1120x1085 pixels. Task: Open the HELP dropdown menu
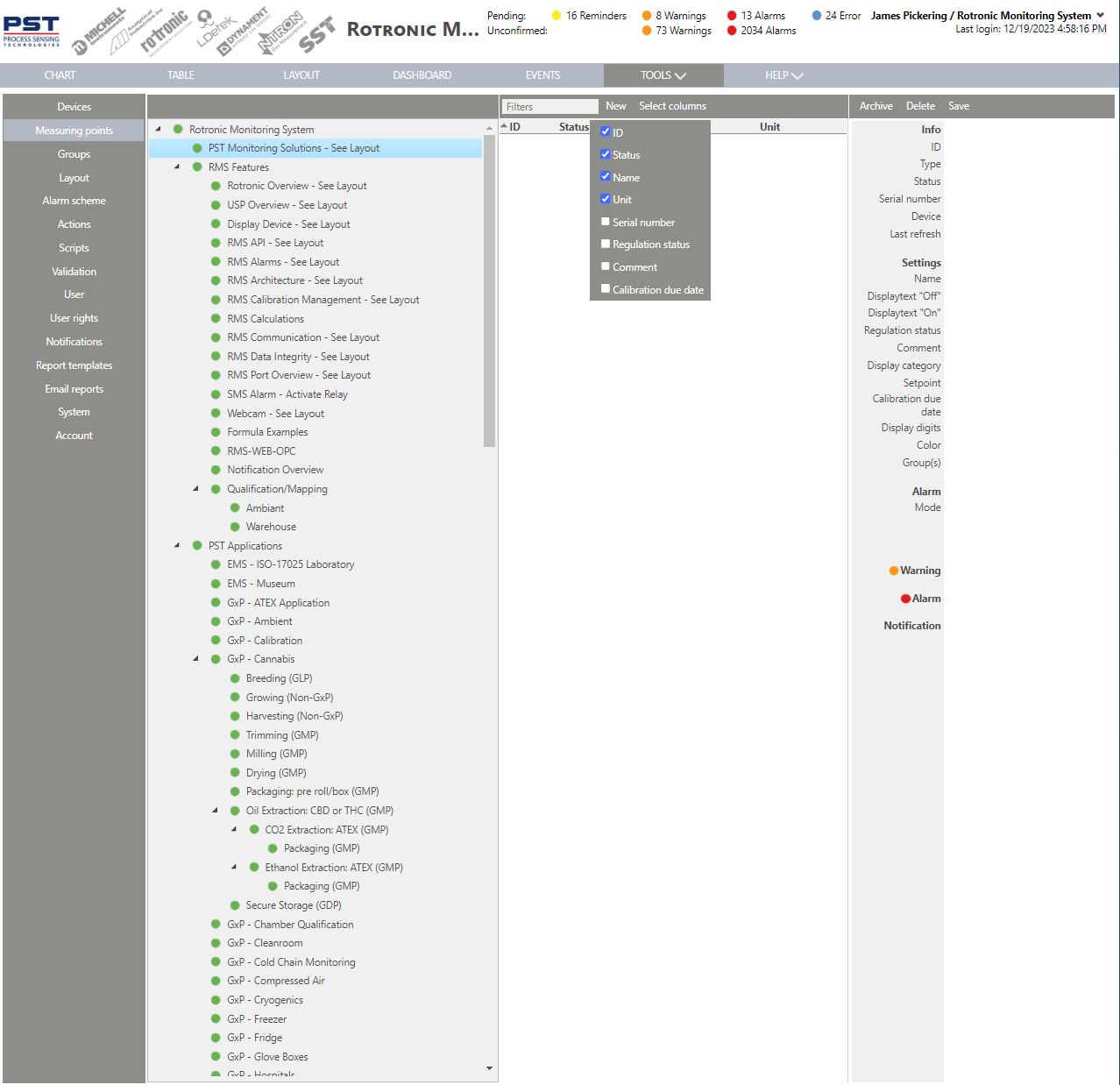[784, 75]
